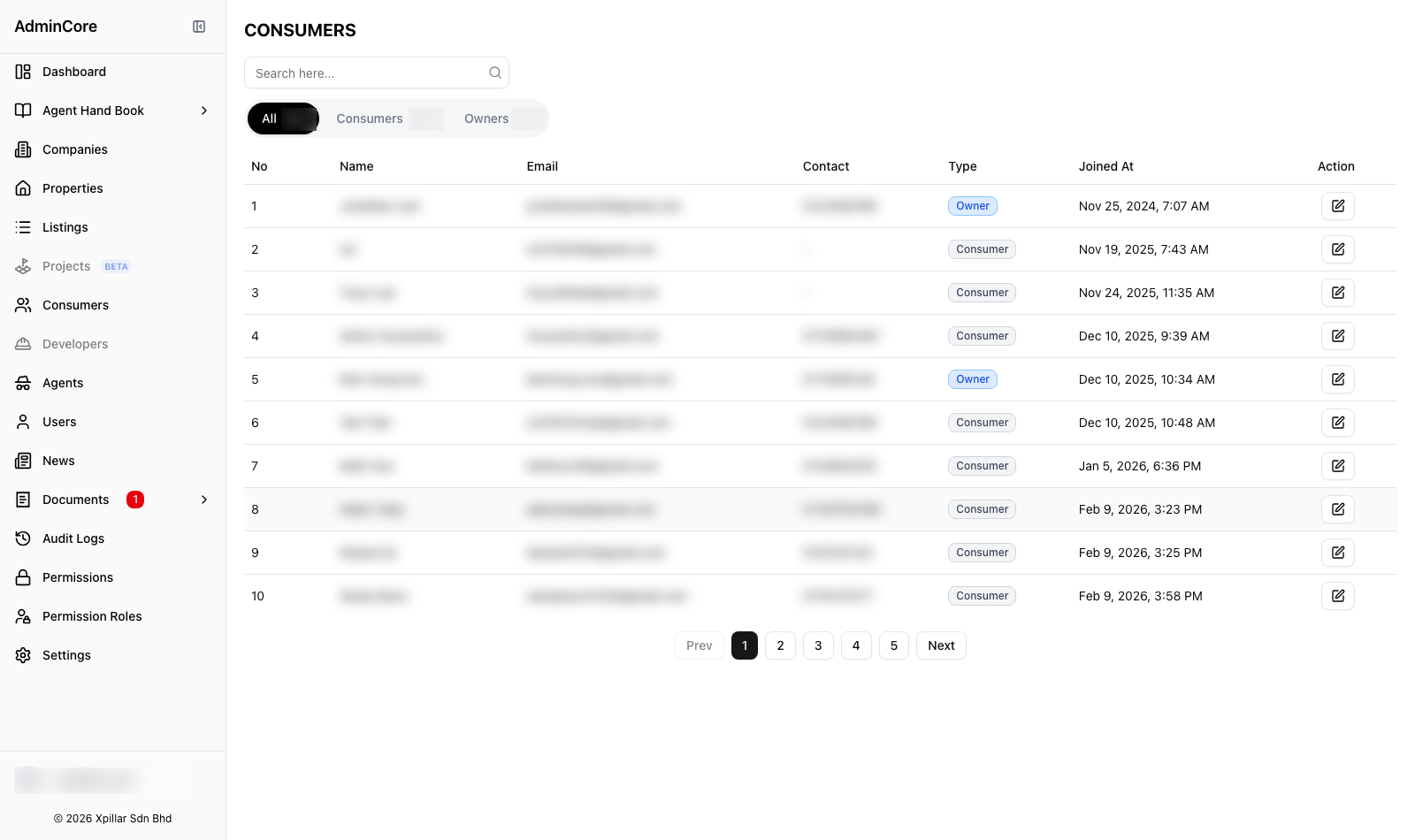Edit row 1 joined Nov 25, 2024
Screen dimensions: 1415x840
coord(1338,206)
